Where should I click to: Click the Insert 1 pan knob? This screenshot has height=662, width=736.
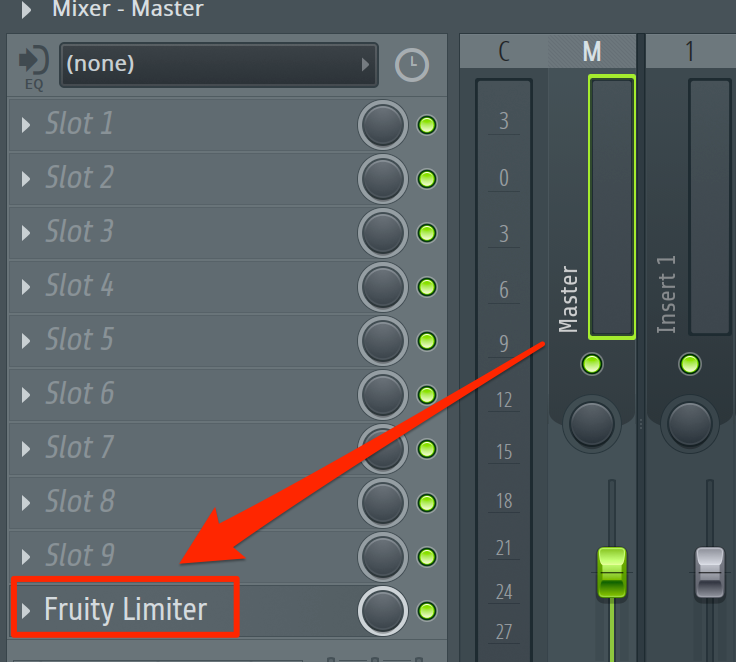690,424
